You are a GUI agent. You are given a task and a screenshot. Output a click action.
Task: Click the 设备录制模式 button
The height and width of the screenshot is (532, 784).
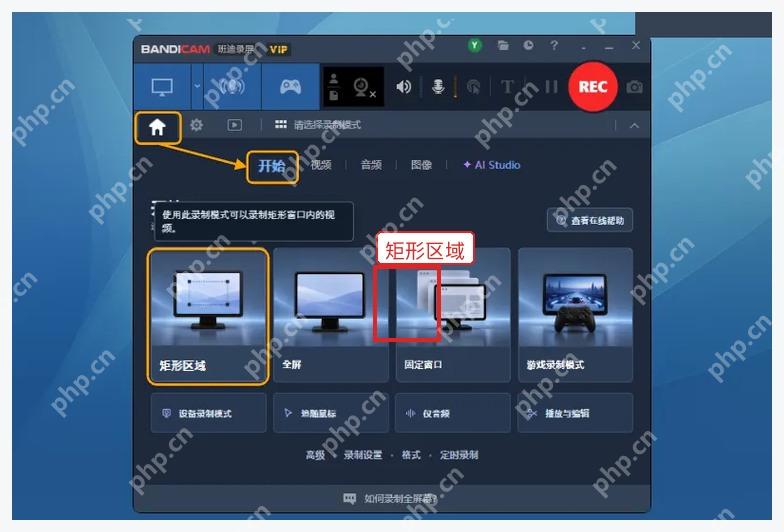(208, 413)
